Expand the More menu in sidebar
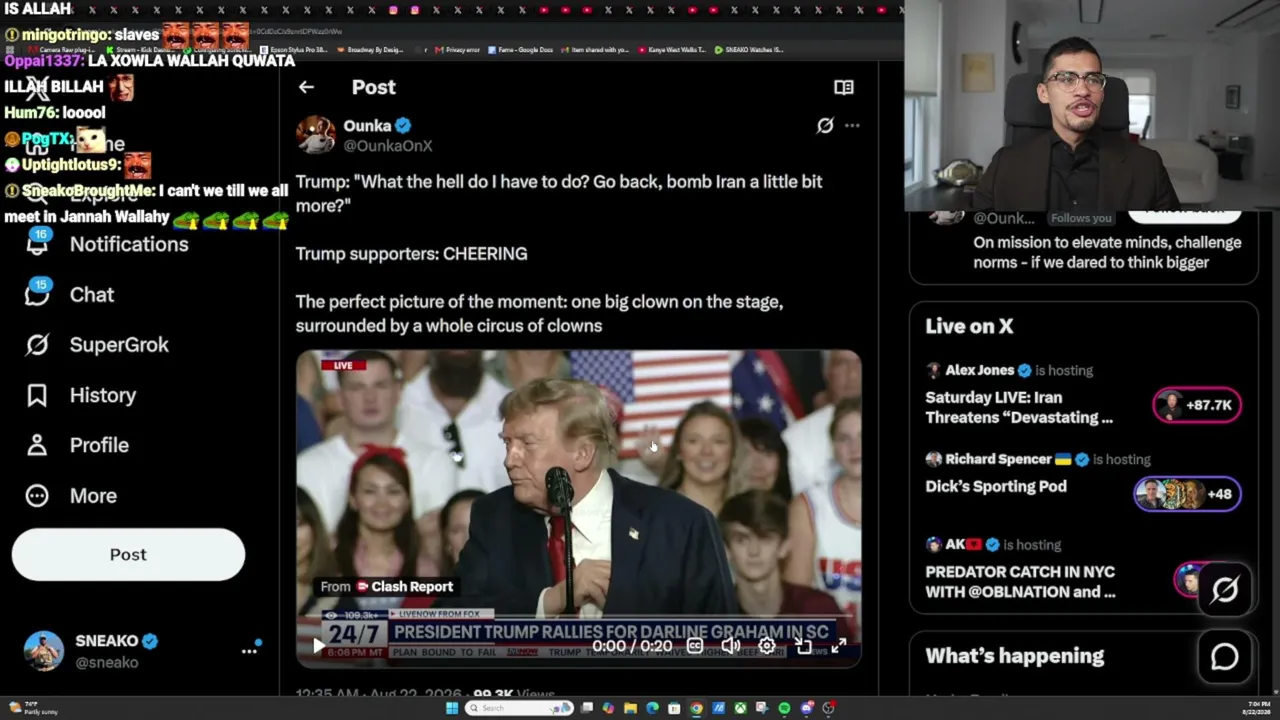 pos(72,495)
